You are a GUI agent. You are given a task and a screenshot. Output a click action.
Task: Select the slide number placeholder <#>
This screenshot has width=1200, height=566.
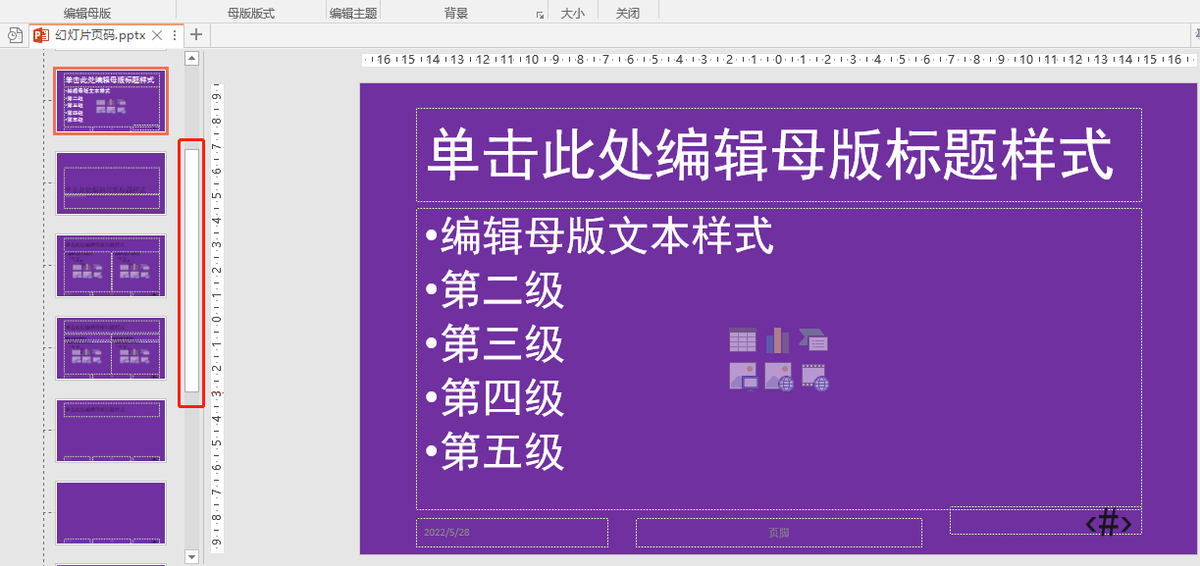[1045, 521]
